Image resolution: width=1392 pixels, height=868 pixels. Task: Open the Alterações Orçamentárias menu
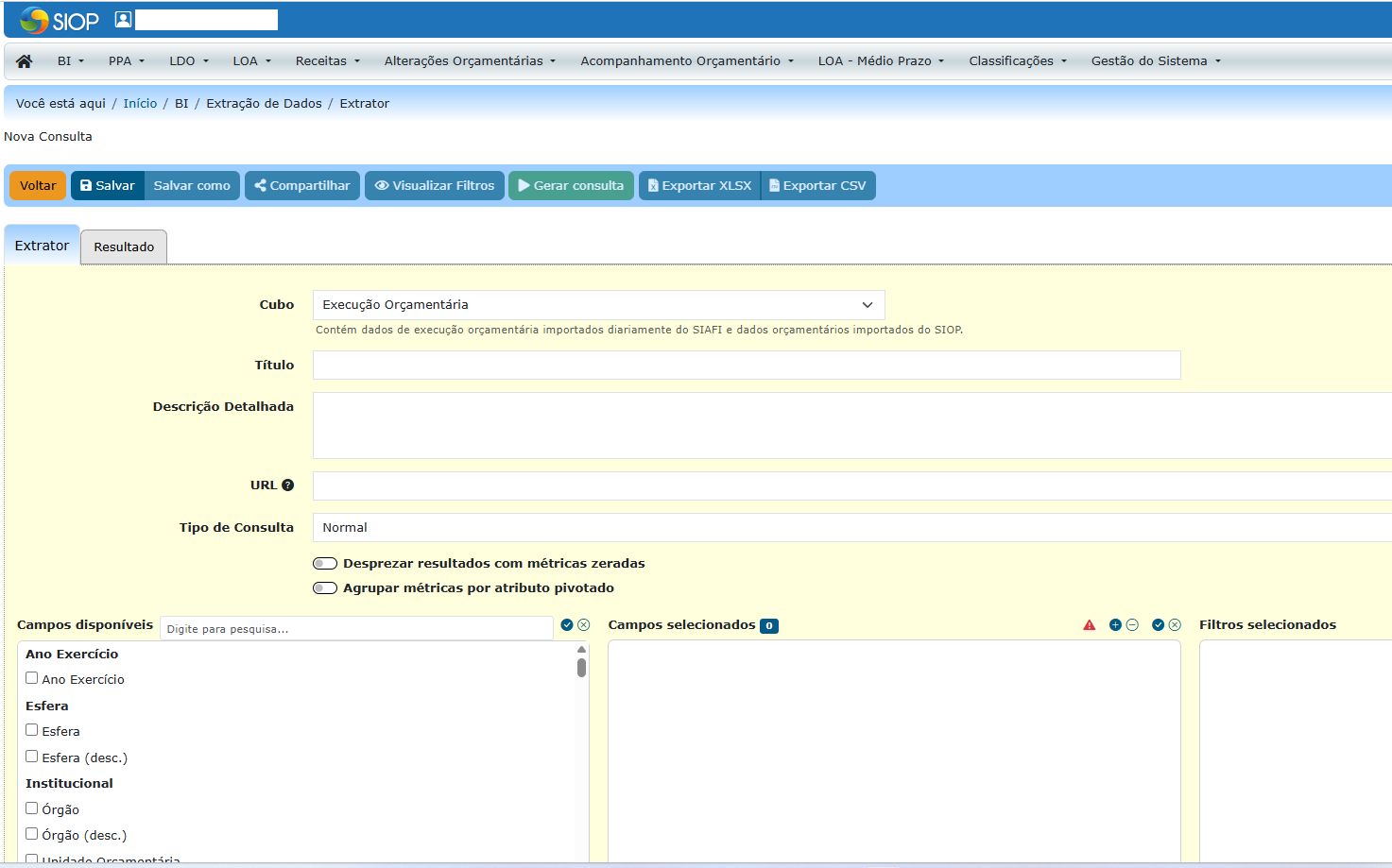pos(470,60)
